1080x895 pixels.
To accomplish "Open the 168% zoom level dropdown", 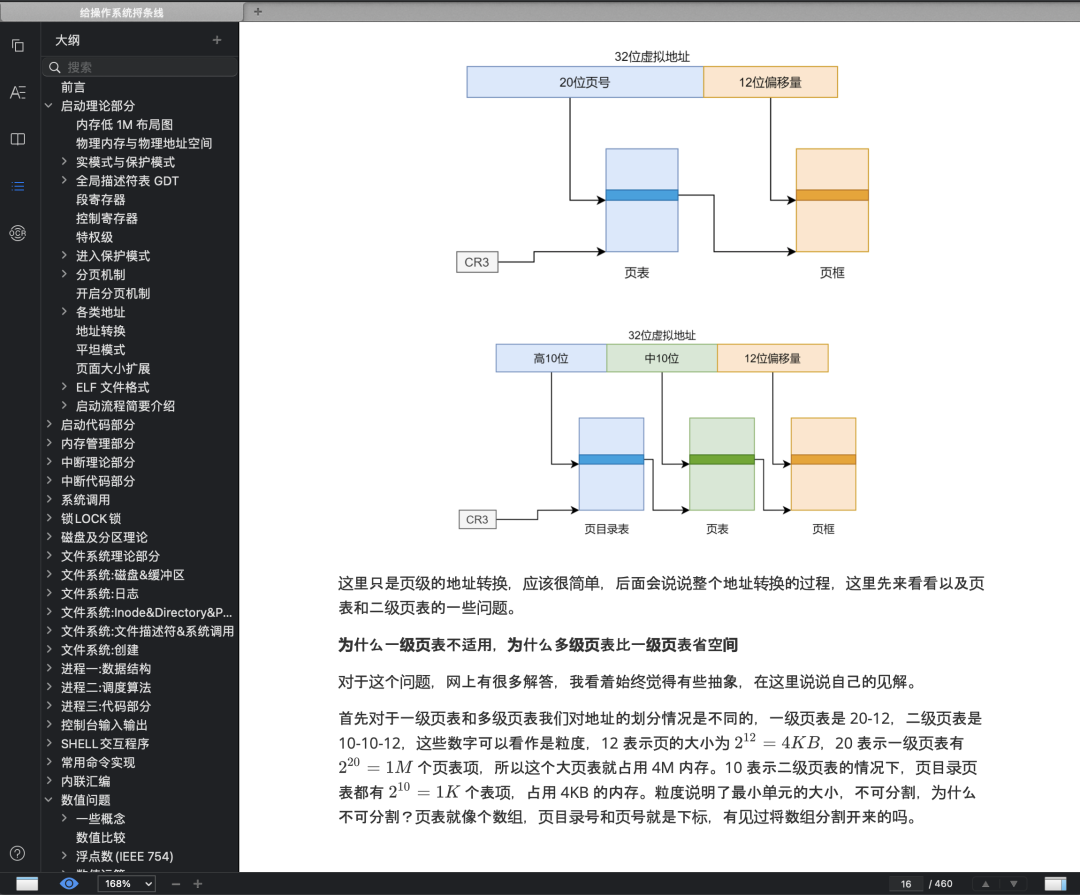I will click(x=125, y=884).
